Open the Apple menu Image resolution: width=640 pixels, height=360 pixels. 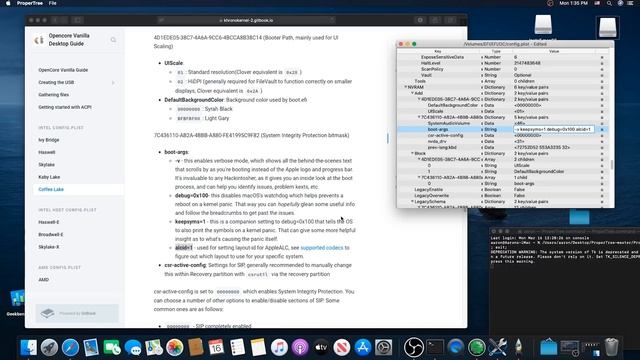click(x=8, y=3)
